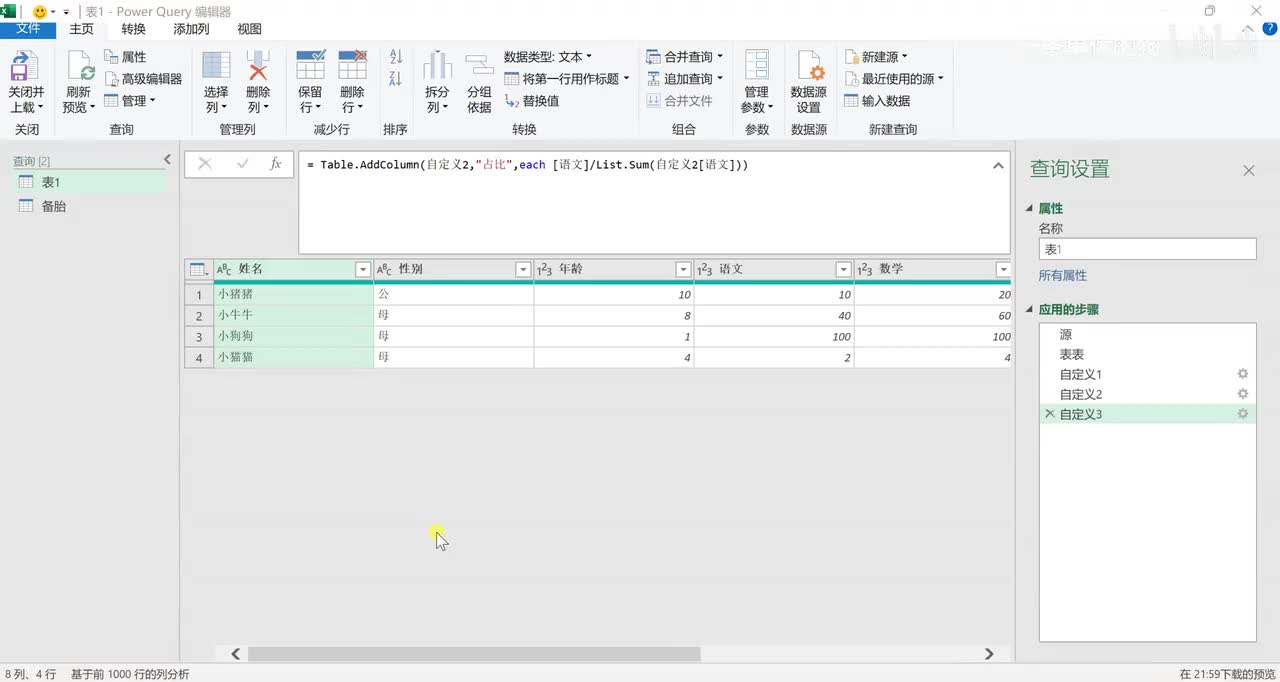This screenshot has height=682, width=1280.
Task: Click the Keep Rows (保留行) icon
Action: [310, 65]
